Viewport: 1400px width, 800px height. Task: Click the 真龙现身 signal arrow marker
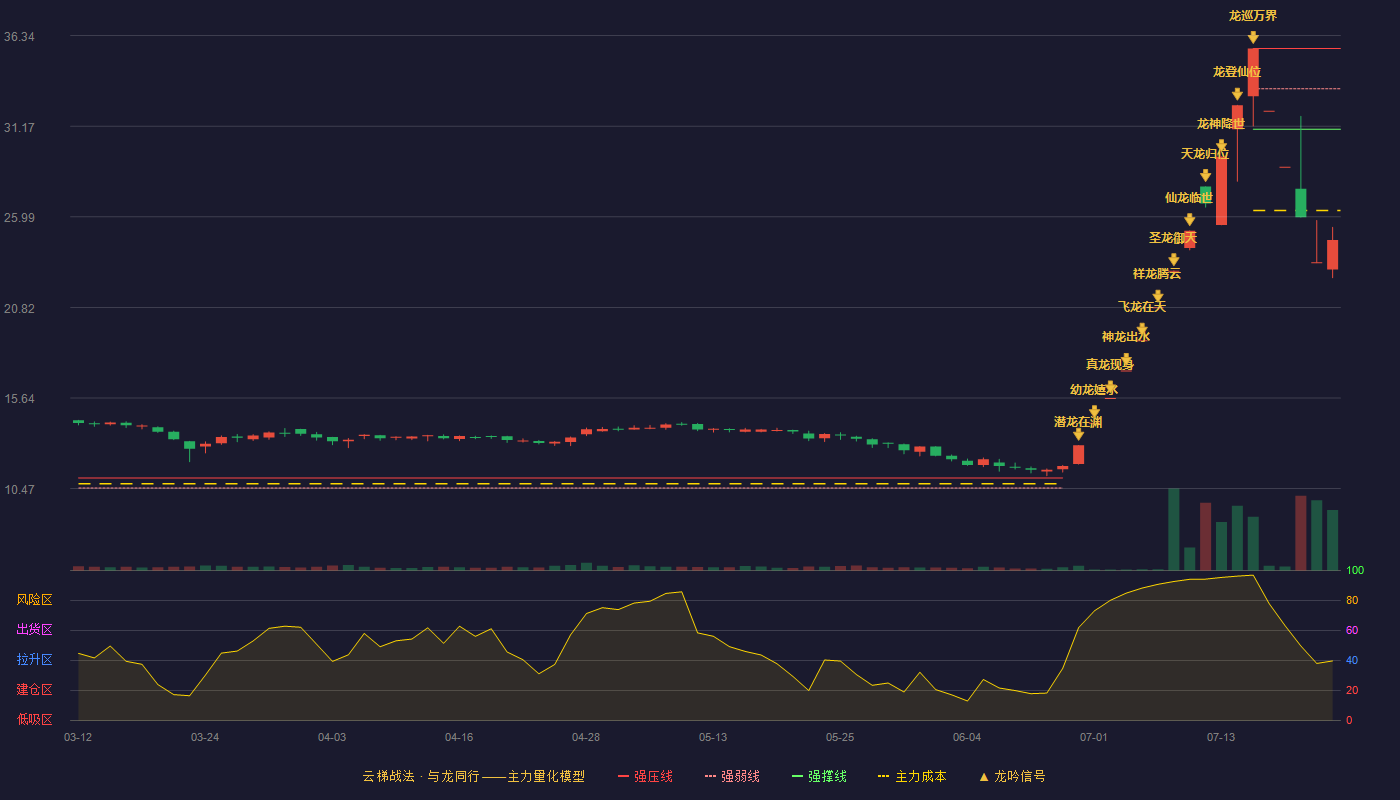click(1110, 386)
